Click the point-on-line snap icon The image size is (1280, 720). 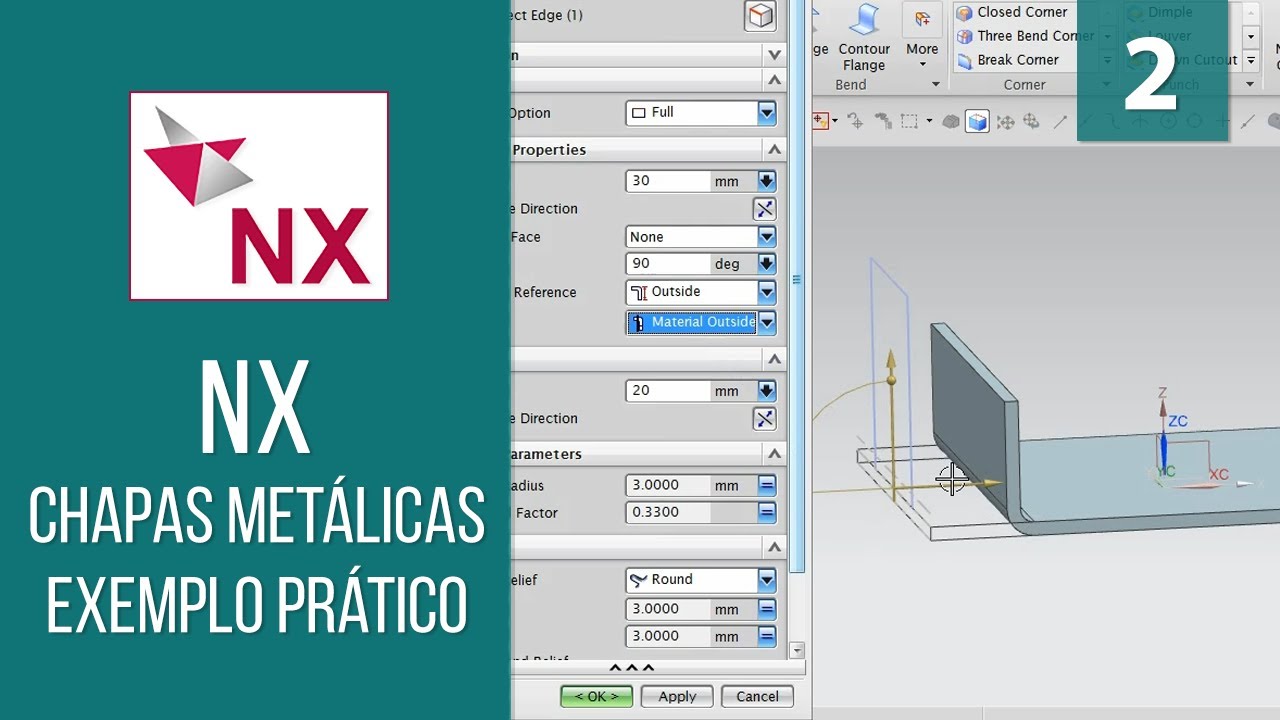click(x=1247, y=122)
